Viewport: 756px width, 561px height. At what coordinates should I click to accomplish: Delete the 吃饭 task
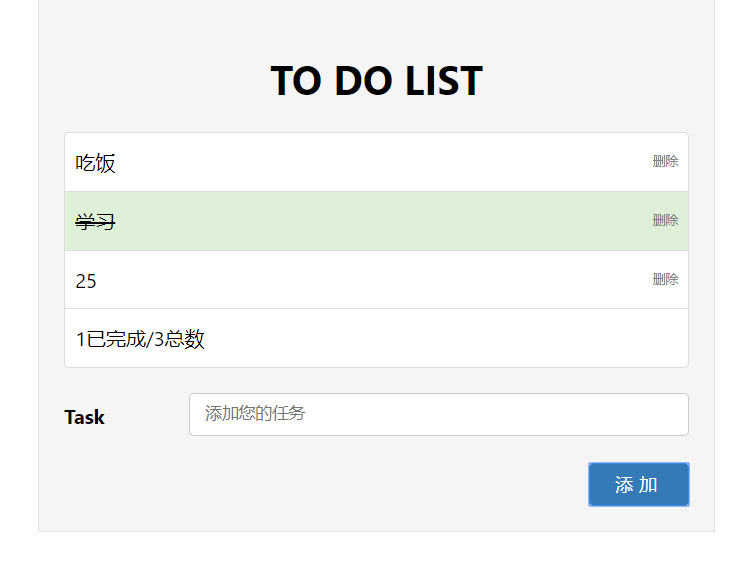coord(665,161)
